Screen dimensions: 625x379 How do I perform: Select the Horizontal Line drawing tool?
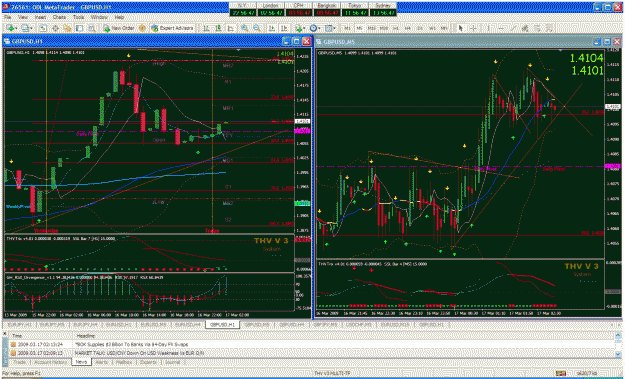point(501,28)
